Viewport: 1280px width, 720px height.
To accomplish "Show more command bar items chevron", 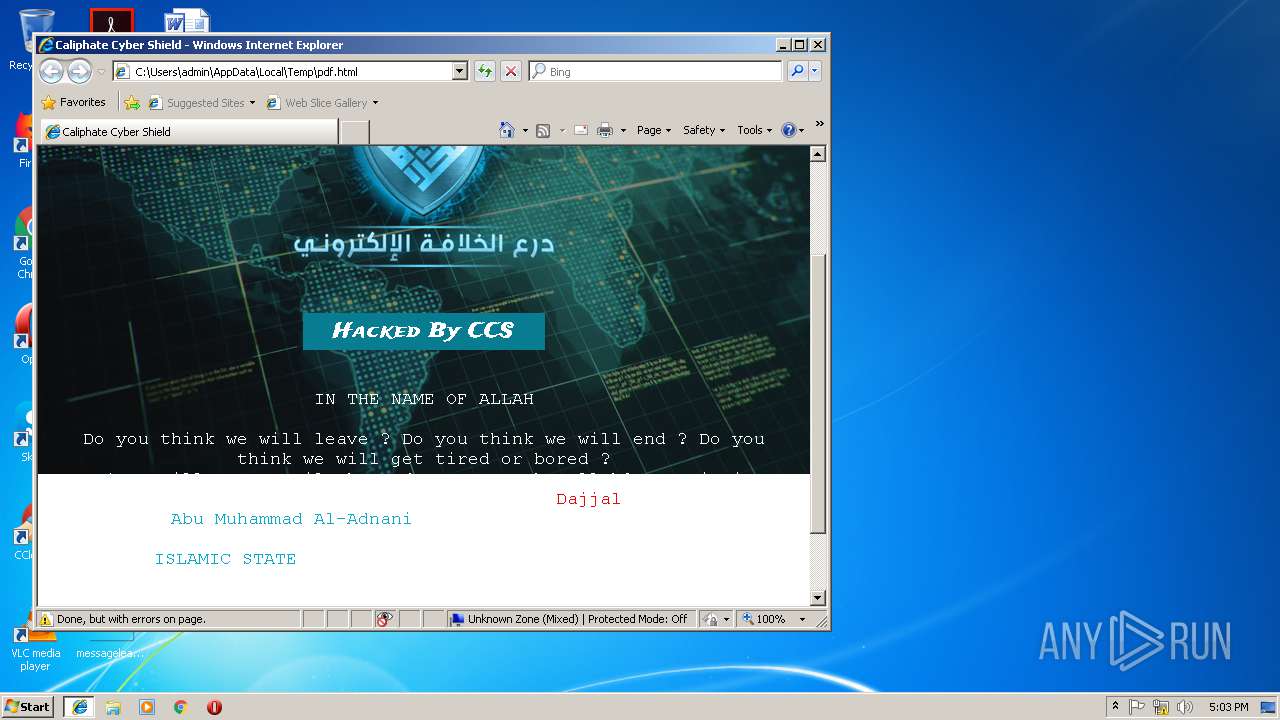I will [819, 125].
